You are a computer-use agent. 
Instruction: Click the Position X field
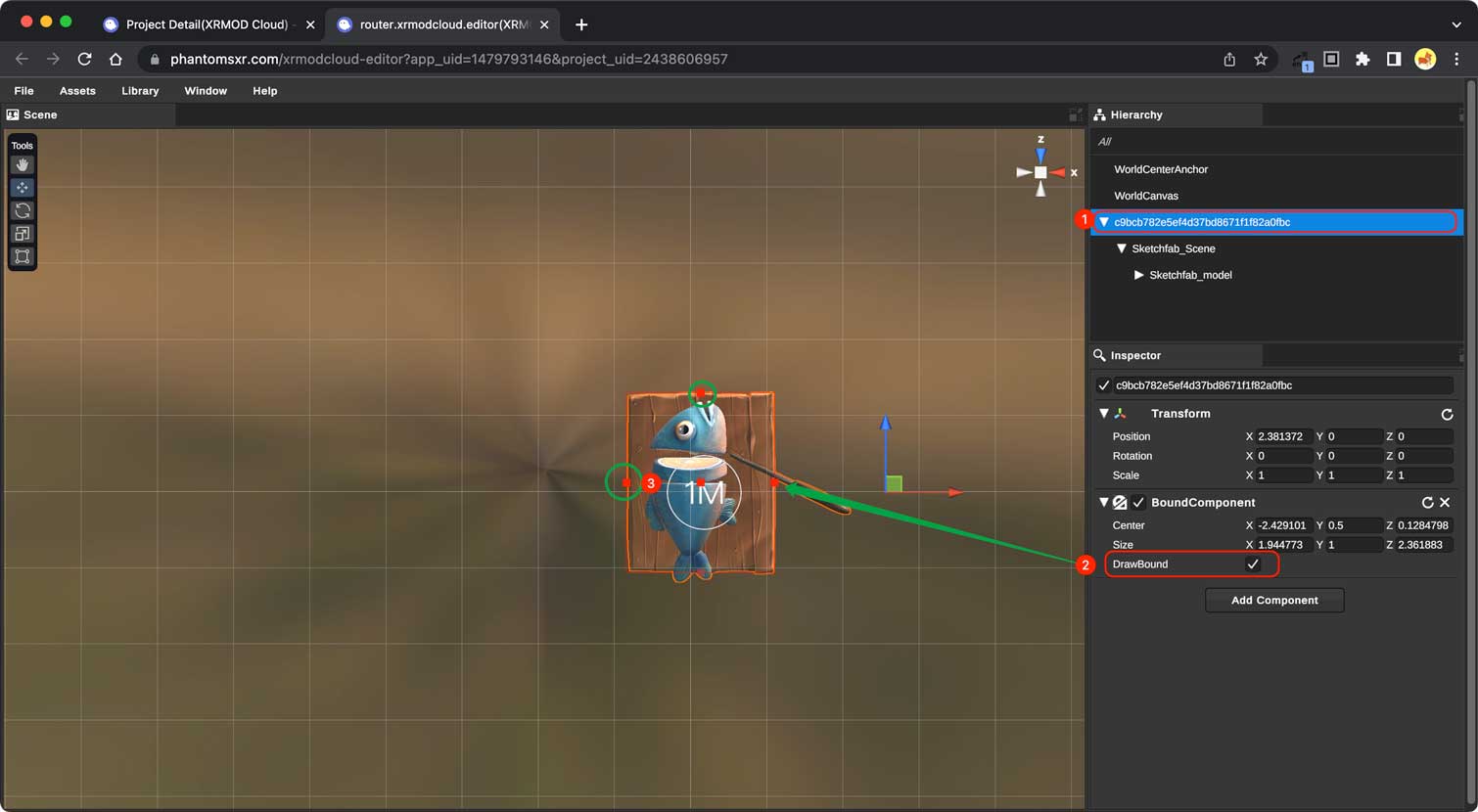pyautogui.click(x=1284, y=436)
